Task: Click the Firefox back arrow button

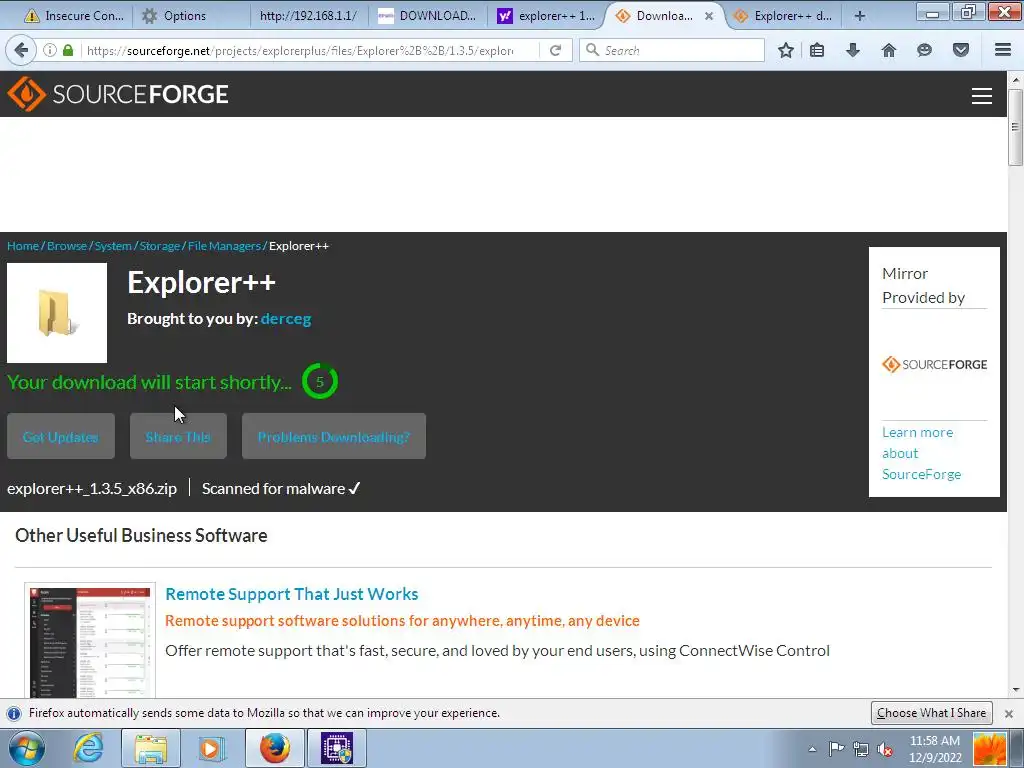Action: point(21,50)
